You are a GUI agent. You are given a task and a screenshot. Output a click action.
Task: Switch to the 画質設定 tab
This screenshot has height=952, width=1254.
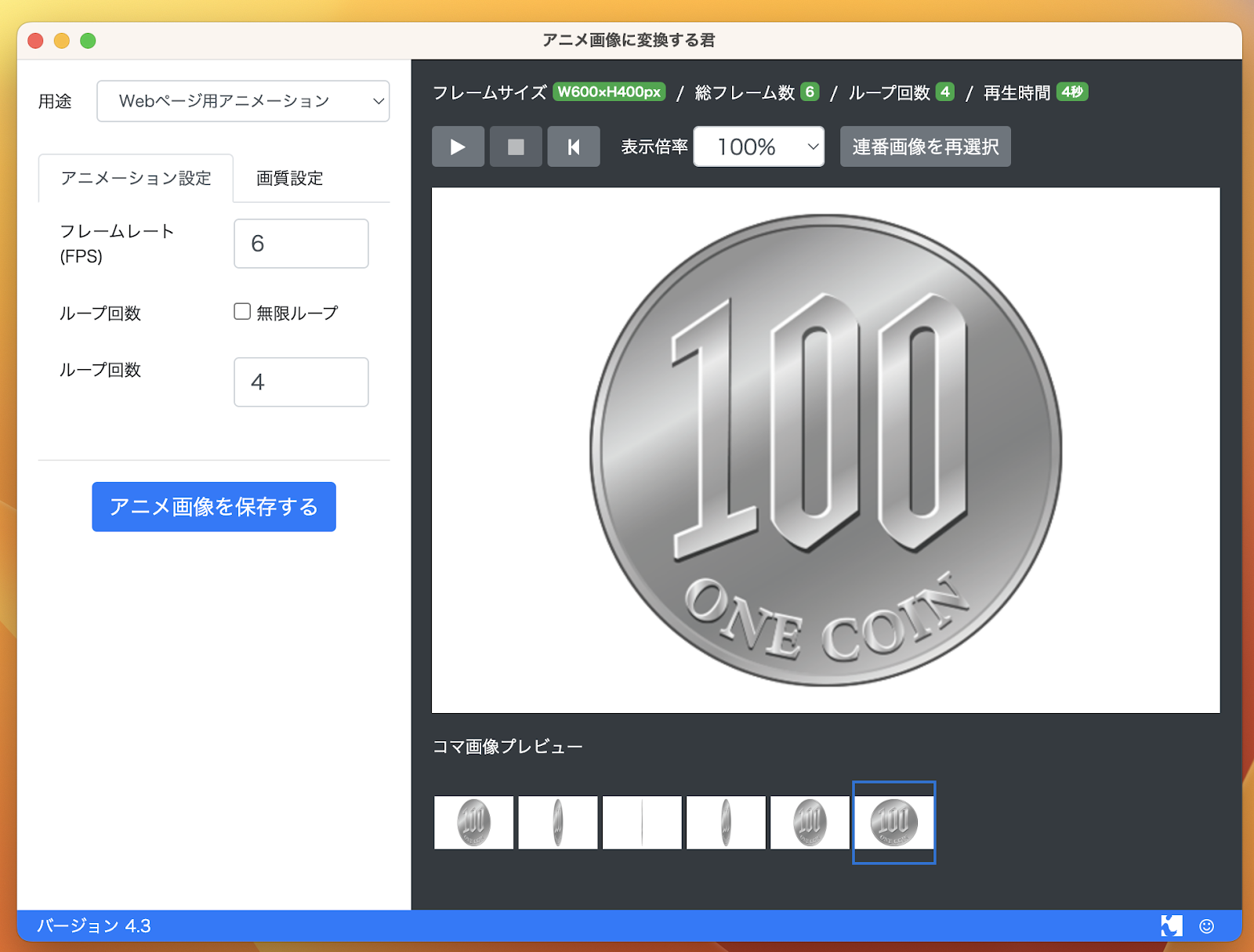pos(289,179)
